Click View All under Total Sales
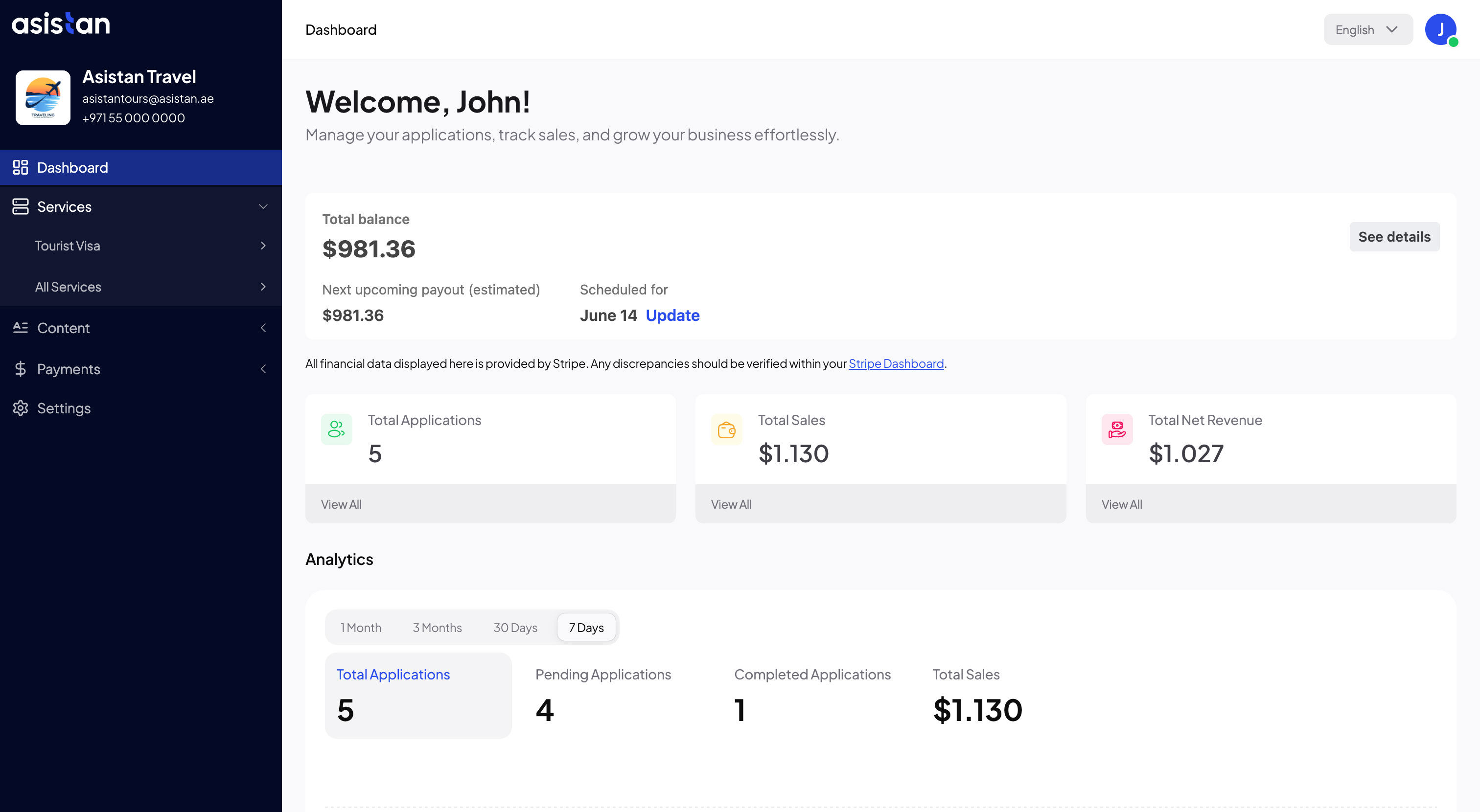Screen dimensions: 1480x812 point(731,504)
